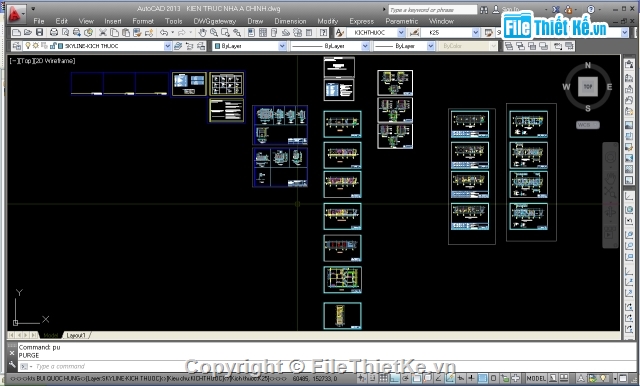Open the KICHTHUOC text style dropdown

pyautogui.click(x=401, y=32)
